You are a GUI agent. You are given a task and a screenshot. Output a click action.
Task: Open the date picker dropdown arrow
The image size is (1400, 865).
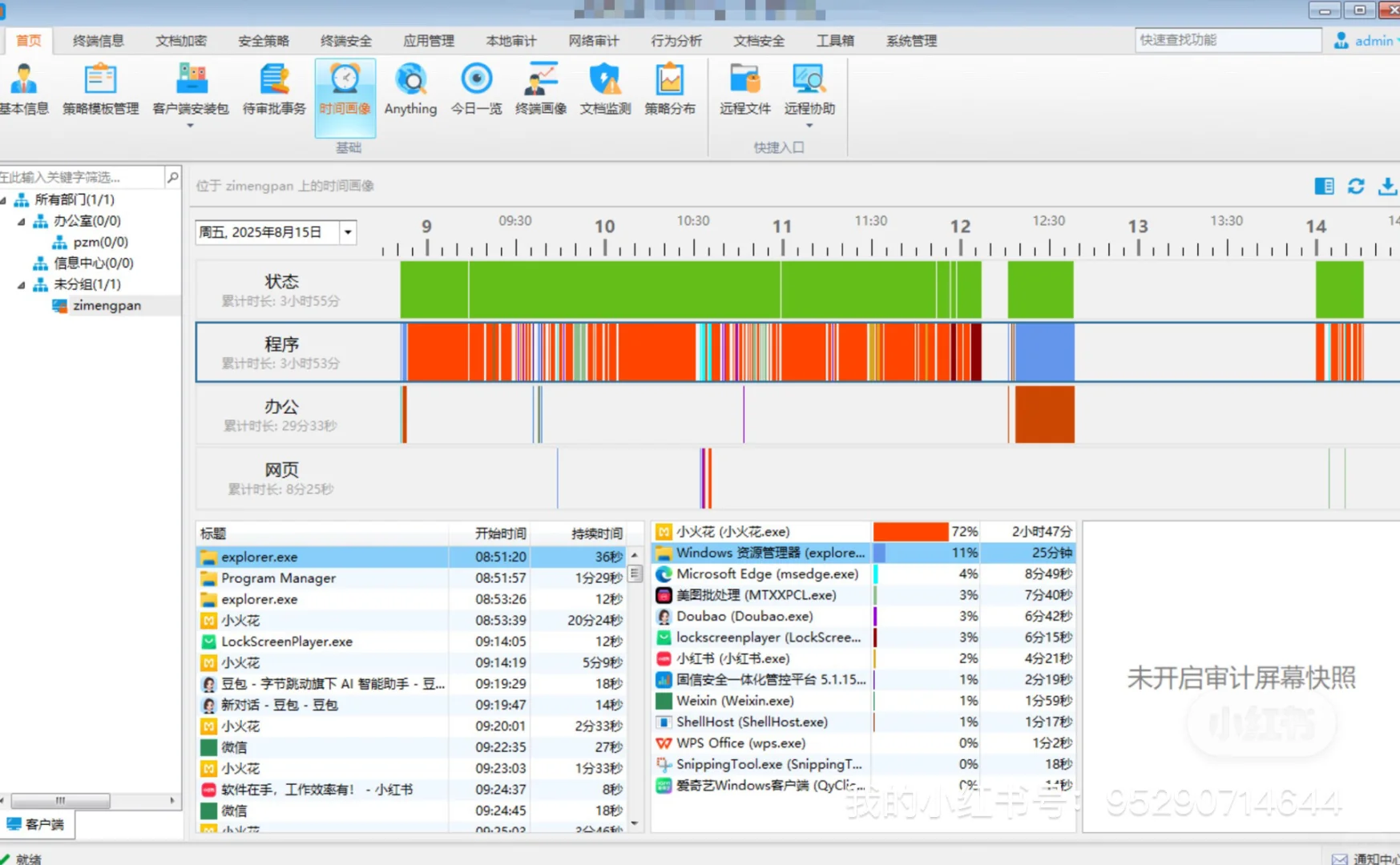(x=348, y=232)
